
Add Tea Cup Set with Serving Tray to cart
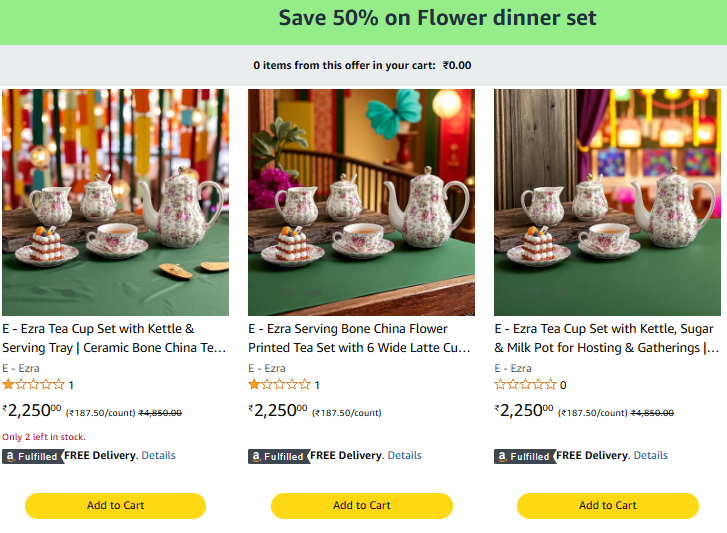coord(115,506)
